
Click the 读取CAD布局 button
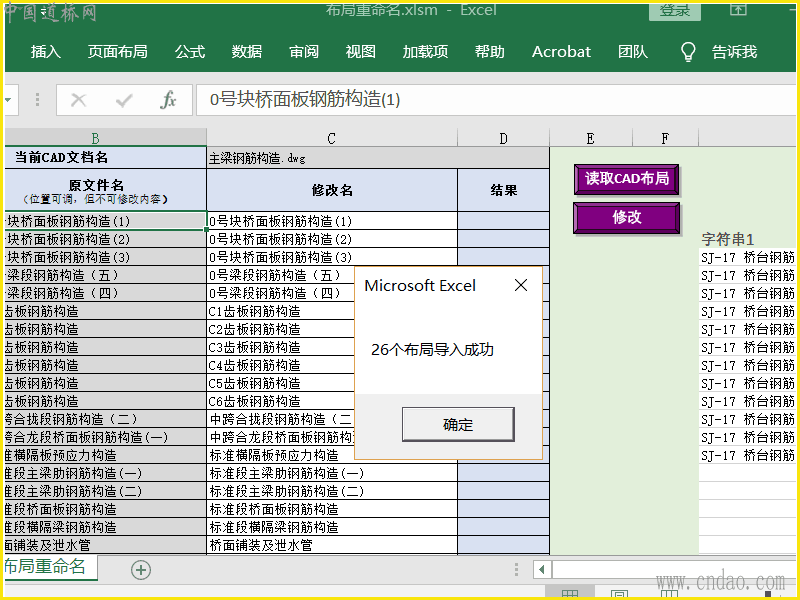click(x=626, y=179)
